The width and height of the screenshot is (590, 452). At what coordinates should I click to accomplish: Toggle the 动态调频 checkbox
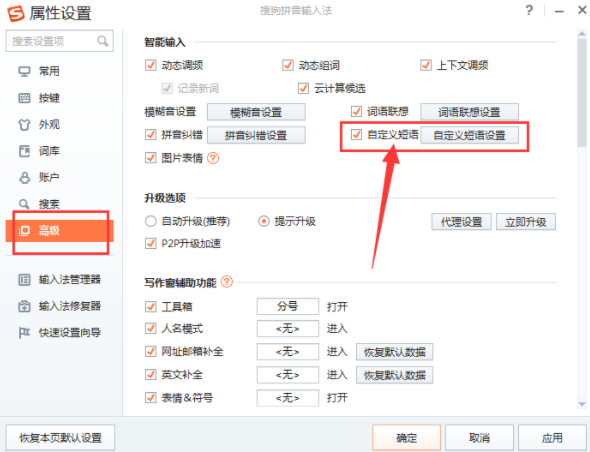[151, 65]
